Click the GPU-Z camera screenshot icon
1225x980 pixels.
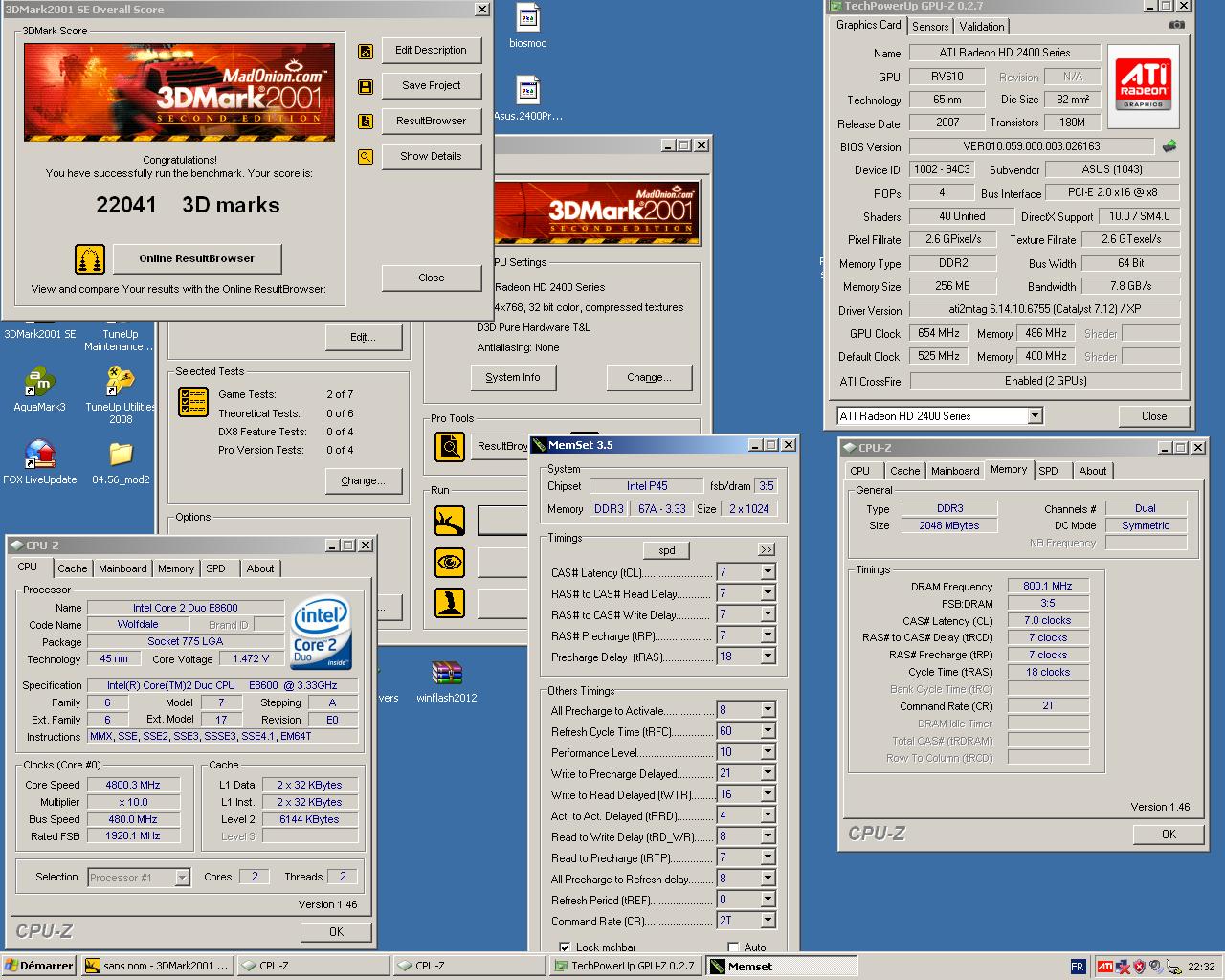pos(1177,25)
